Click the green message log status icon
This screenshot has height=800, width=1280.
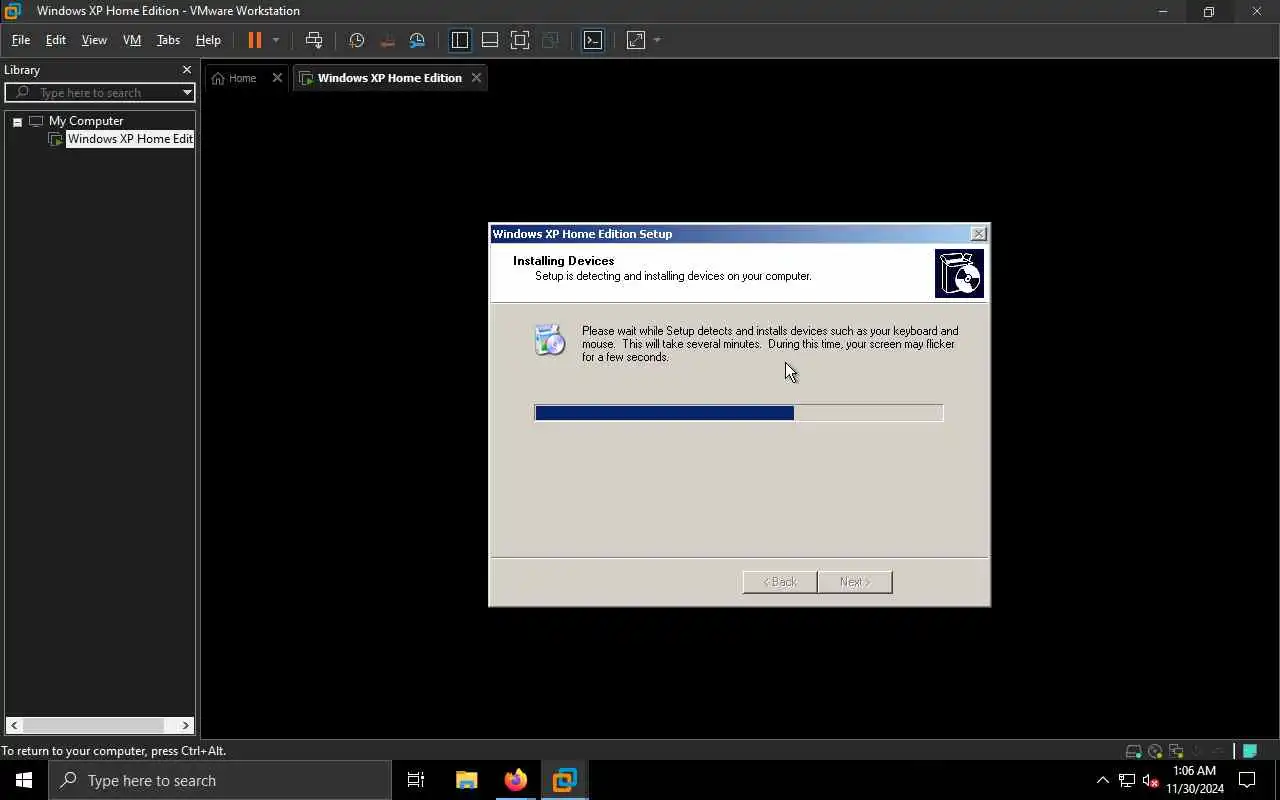tap(1250, 751)
